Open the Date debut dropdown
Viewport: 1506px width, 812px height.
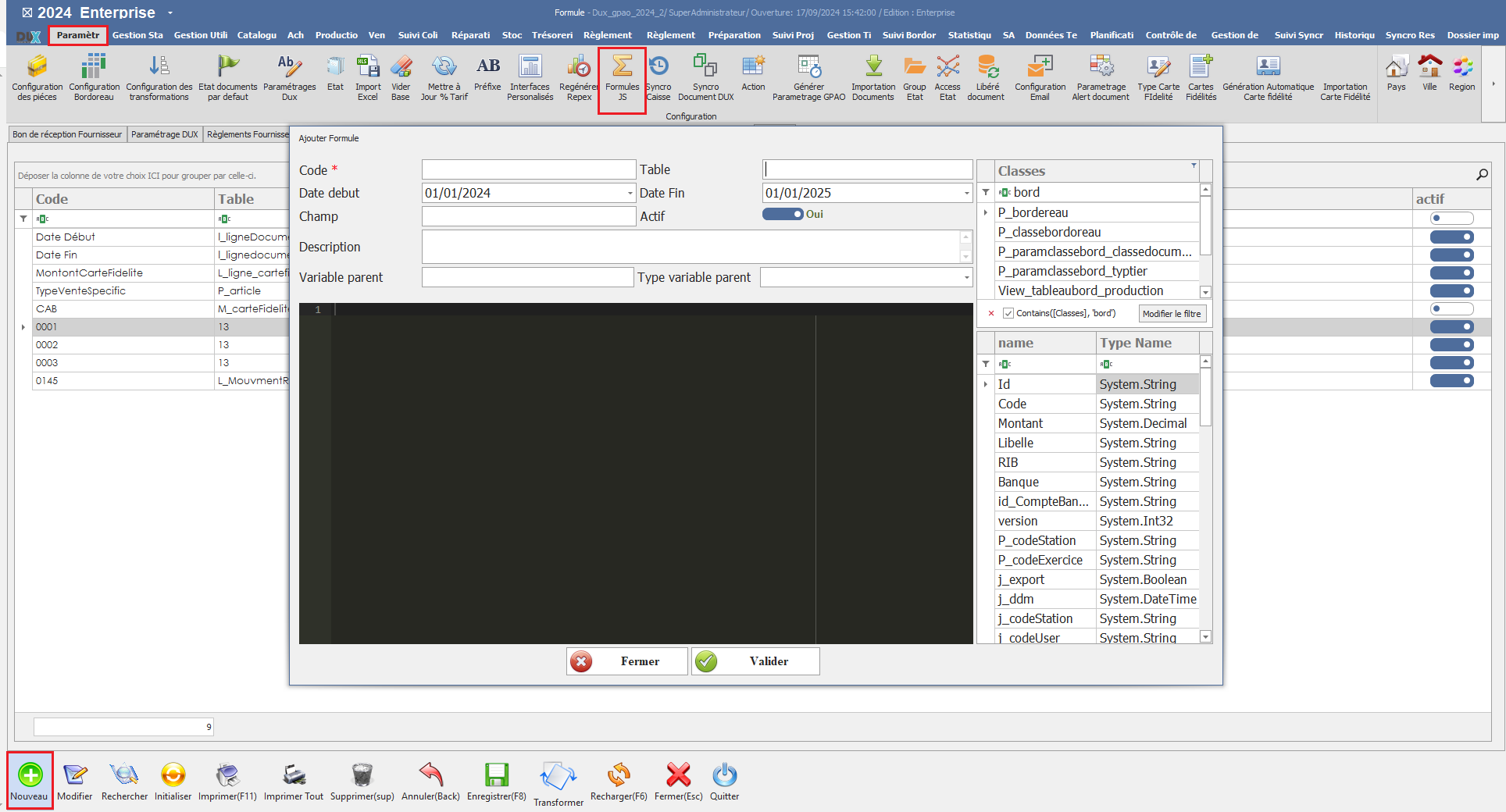point(630,193)
